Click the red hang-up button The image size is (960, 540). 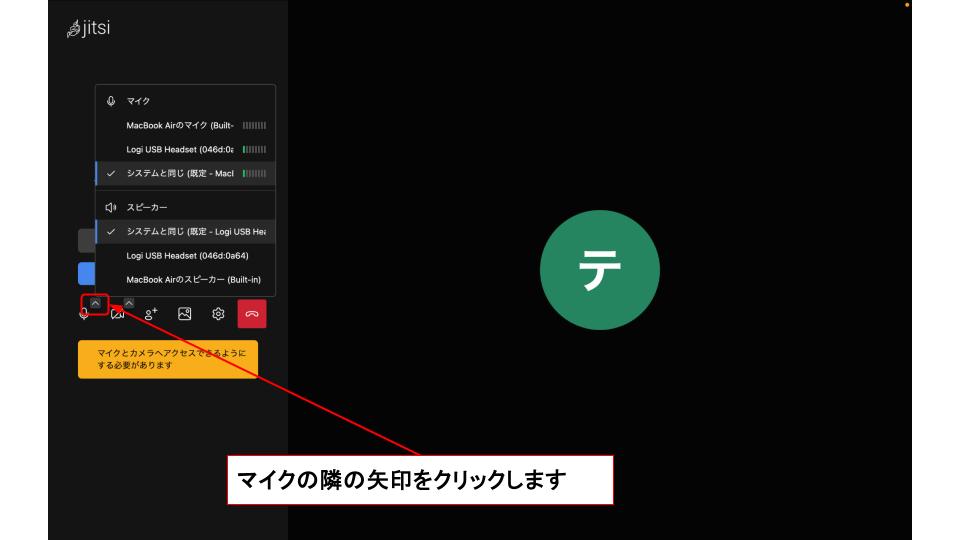(252, 314)
